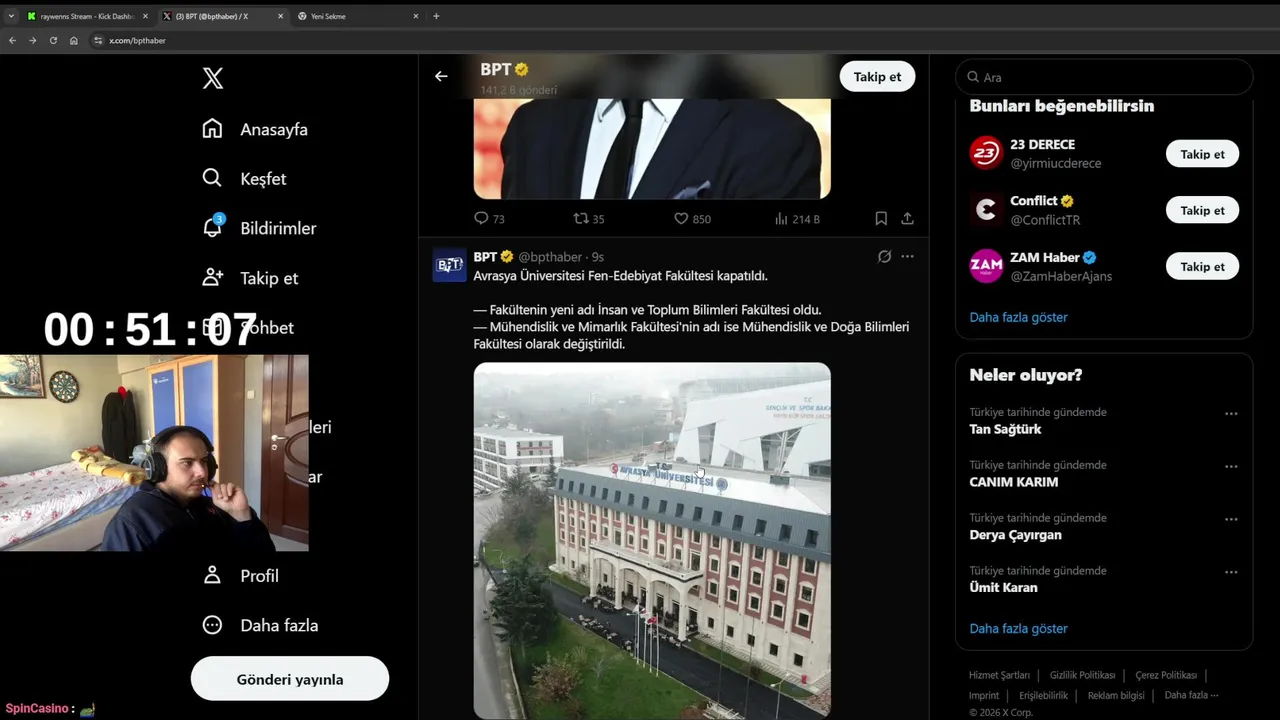Click the search field Ara
1280x720 pixels.
[x=1104, y=77]
